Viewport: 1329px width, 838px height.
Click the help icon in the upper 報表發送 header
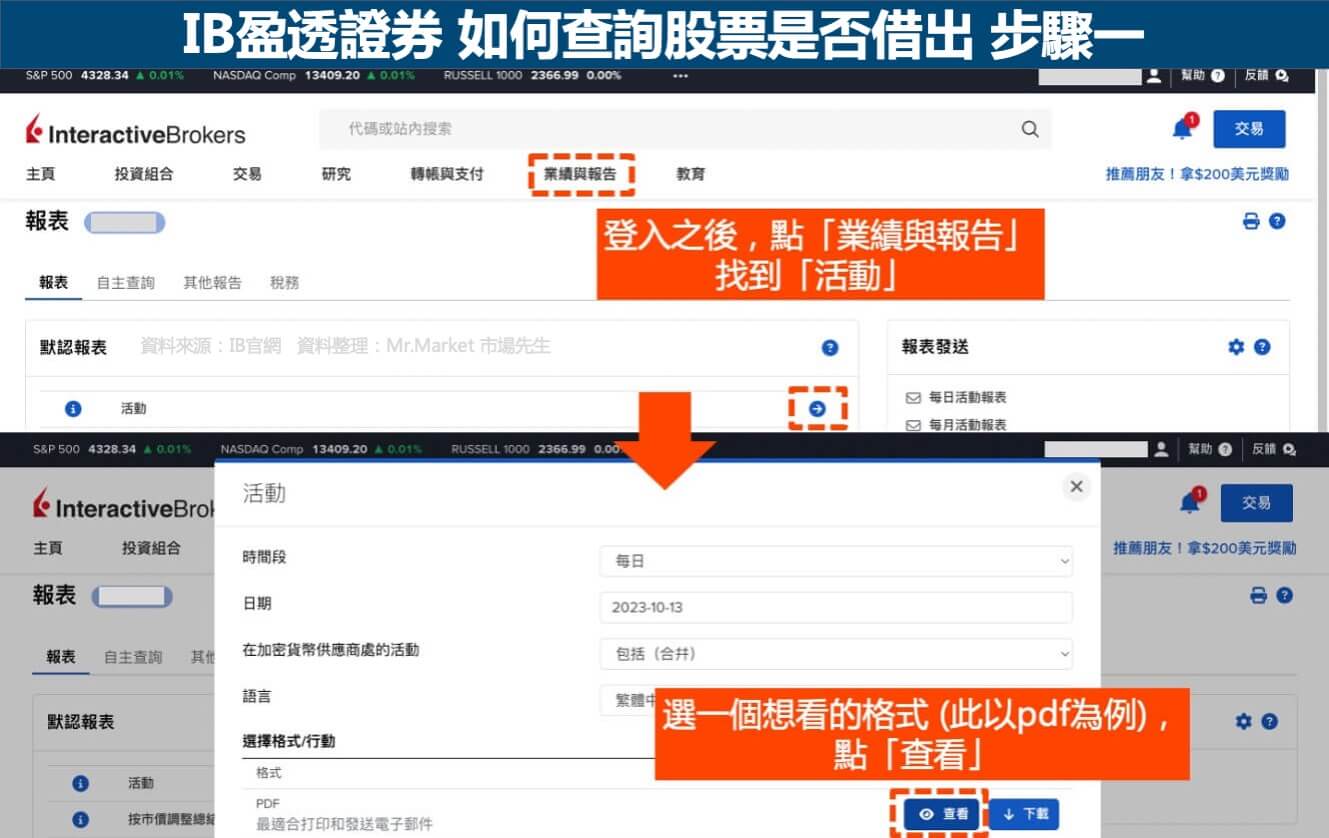[x=1262, y=347]
